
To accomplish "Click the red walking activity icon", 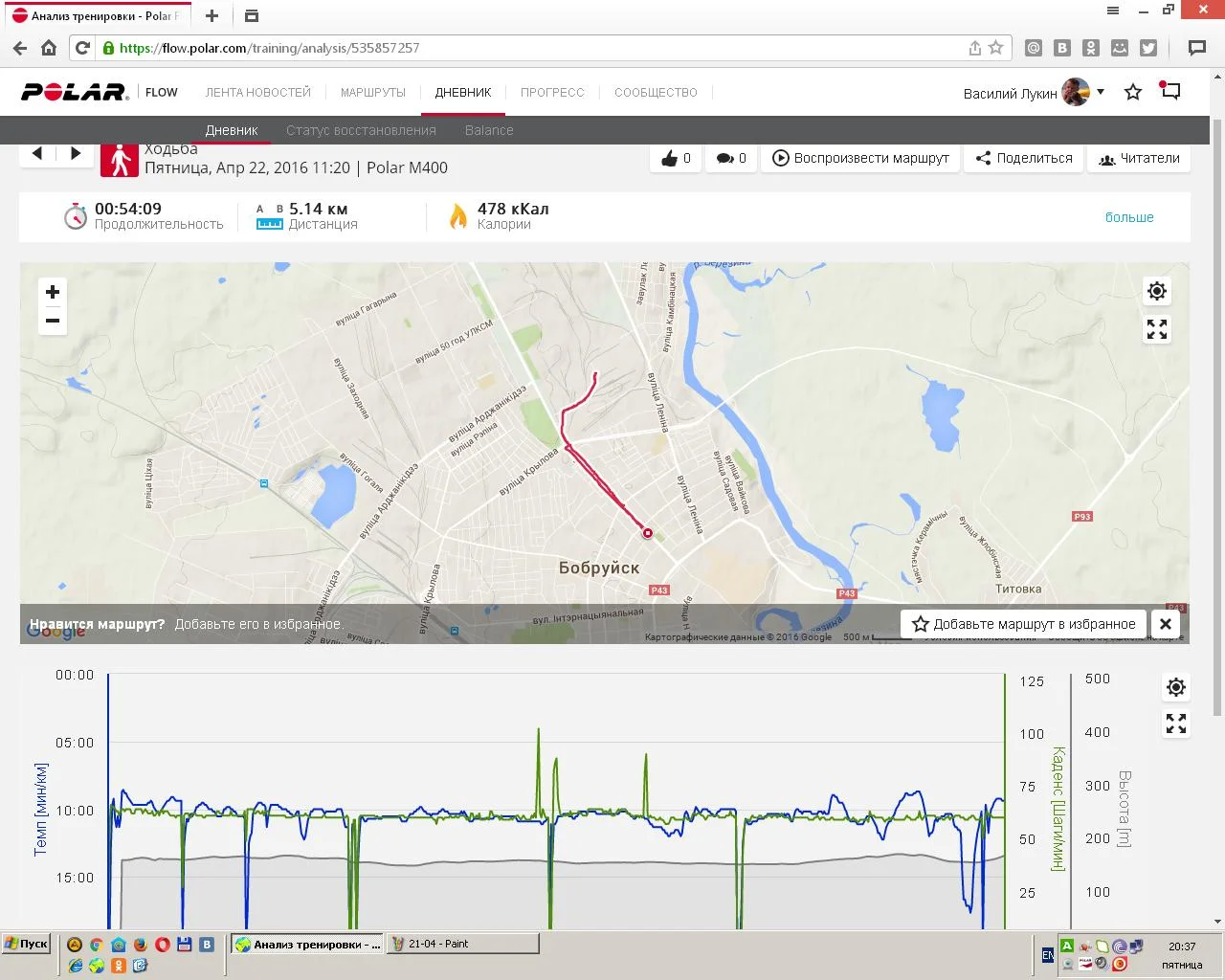I will coord(120,160).
